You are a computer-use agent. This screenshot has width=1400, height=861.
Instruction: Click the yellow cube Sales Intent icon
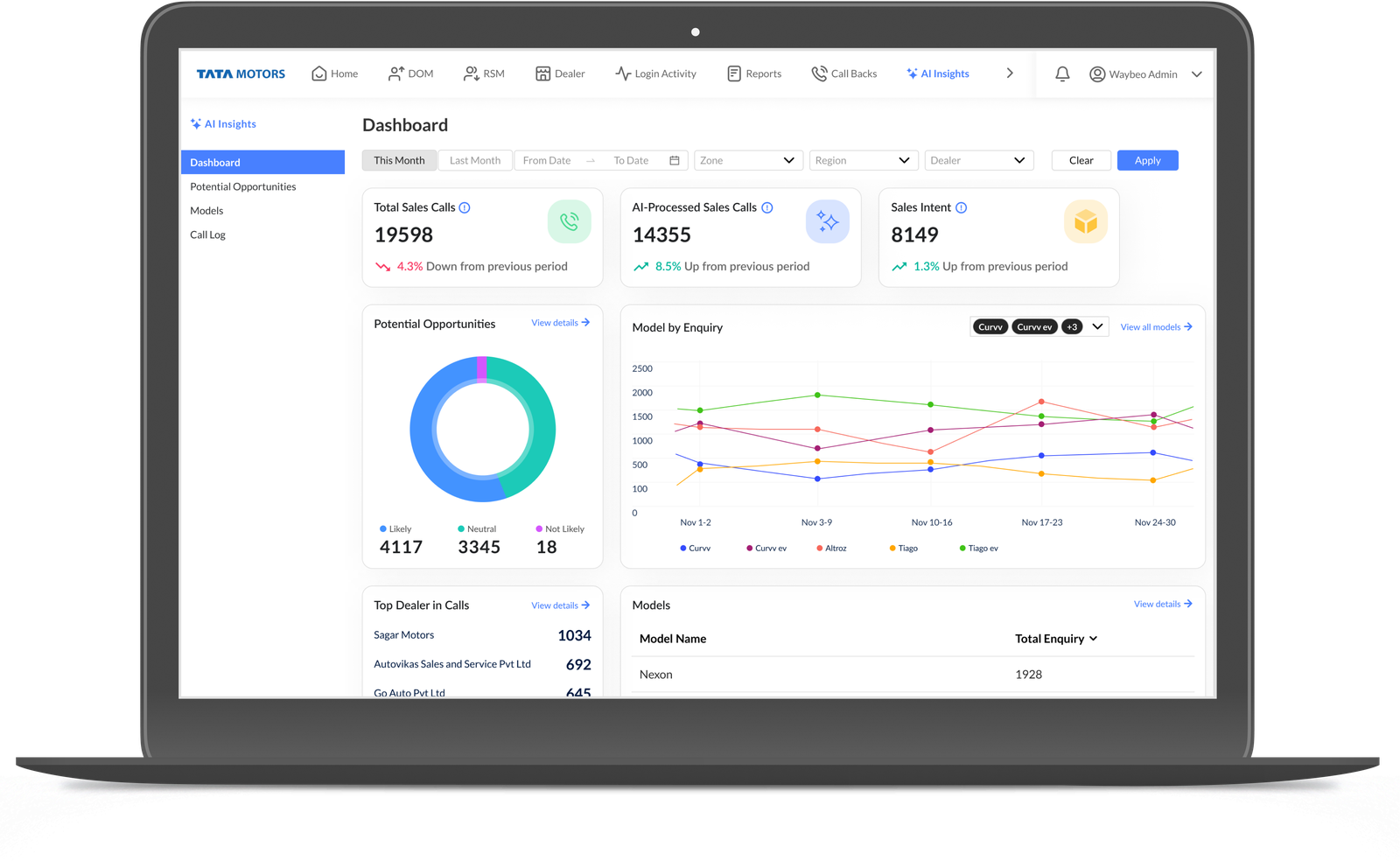click(x=1085, y=222)
